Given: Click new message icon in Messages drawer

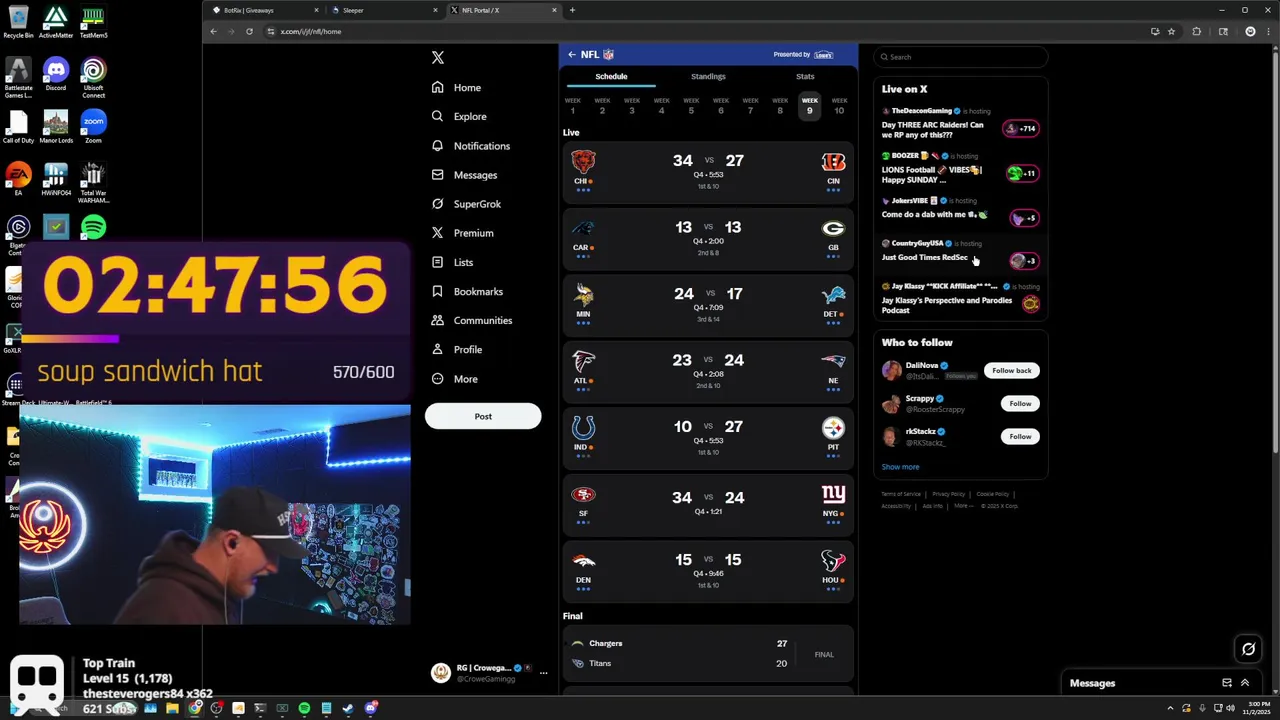Looking at the screenshot, I should click(x=1227, y=683).
